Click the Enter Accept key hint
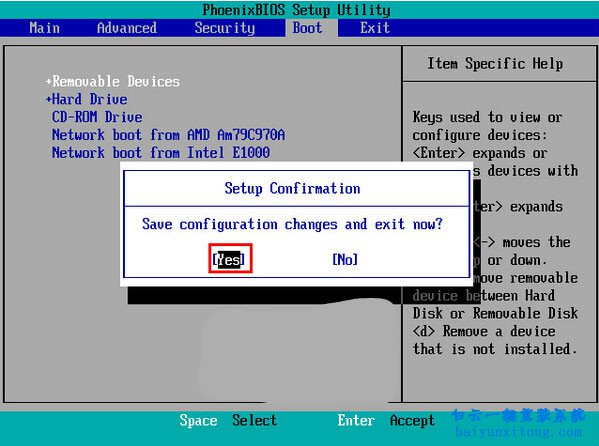The width and height of the screenshot is (599, 446). [x=386, y=420]
